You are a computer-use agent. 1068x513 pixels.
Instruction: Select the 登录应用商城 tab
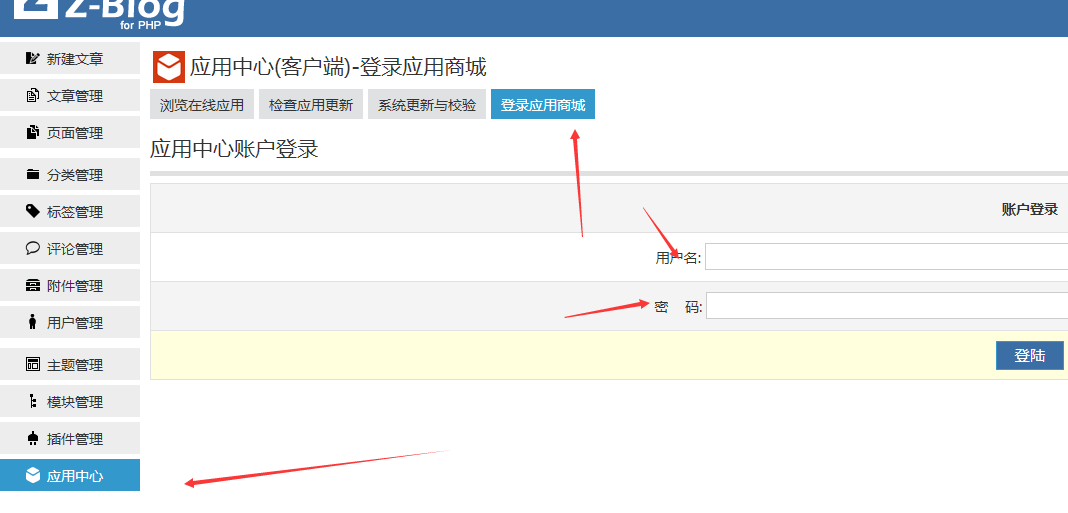click(x=543, y=105)
